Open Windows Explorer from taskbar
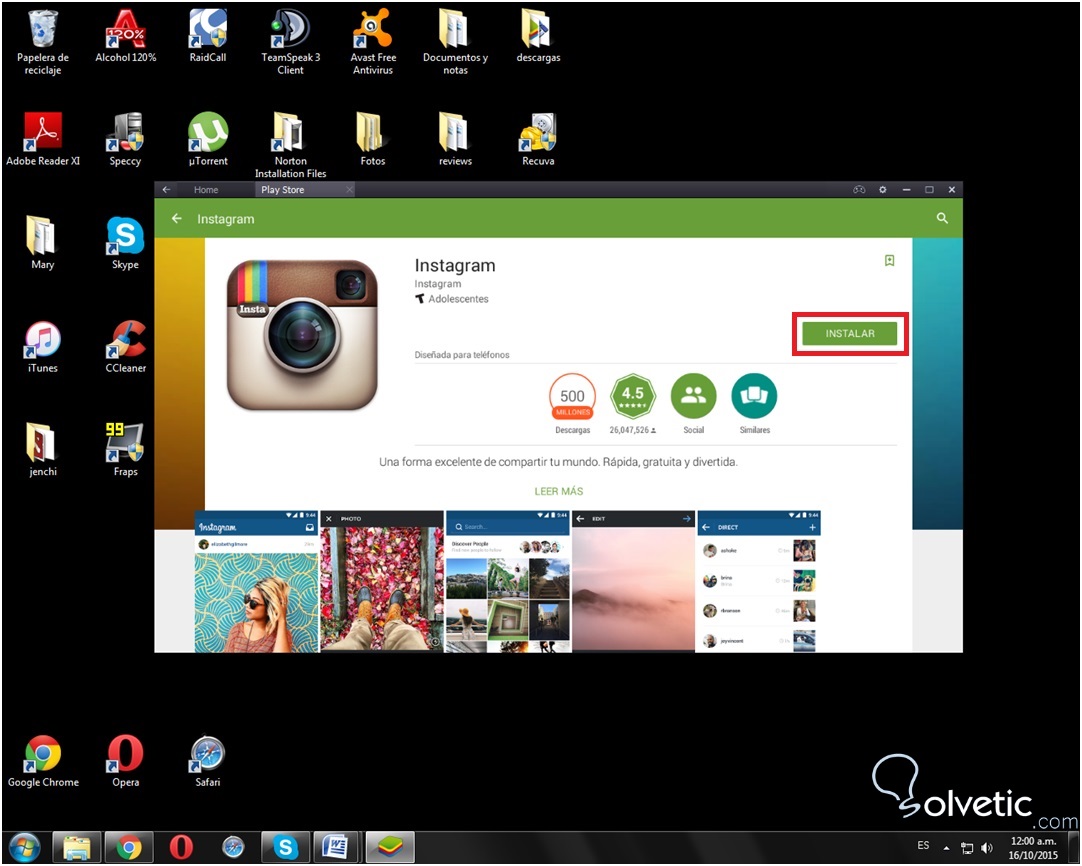Screen dimensions: 1082x866 coord(77,847)
